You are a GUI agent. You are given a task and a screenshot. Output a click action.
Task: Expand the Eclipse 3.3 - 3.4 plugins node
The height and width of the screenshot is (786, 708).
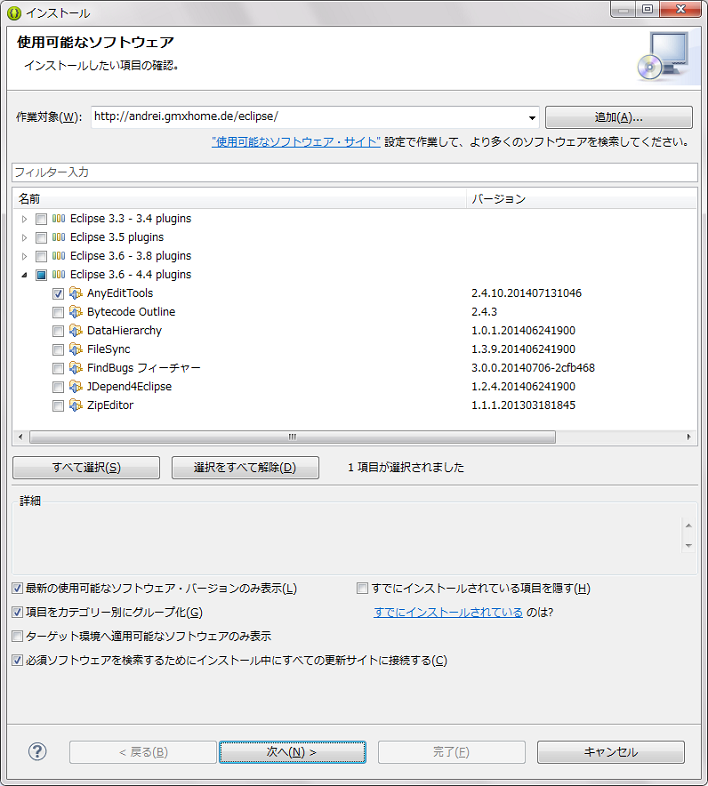pos(24,219)
